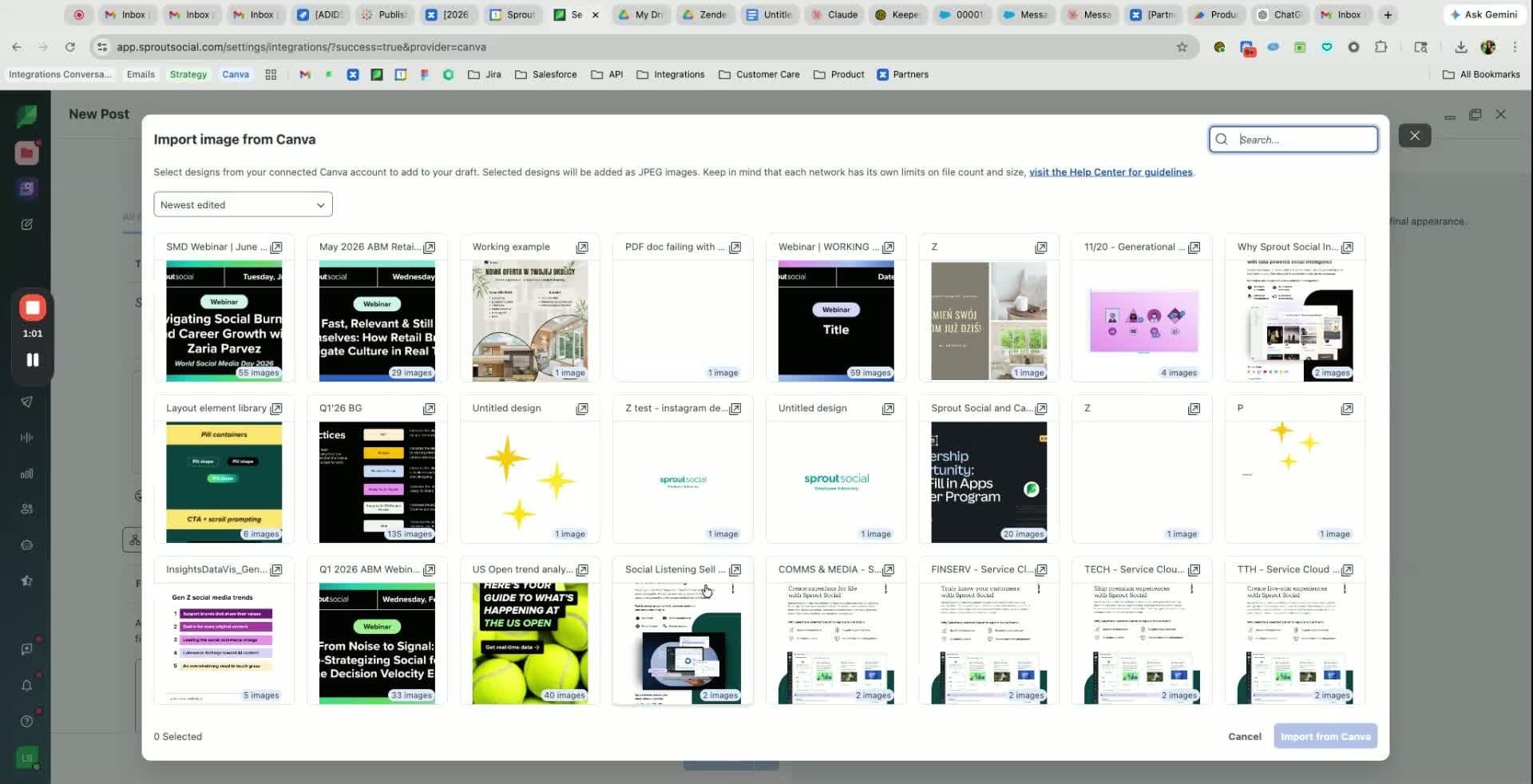This screenshot has width=1533, height=784.
Task: Open the Customer Care bookmarks folder
Action: (x=759, y=74)
